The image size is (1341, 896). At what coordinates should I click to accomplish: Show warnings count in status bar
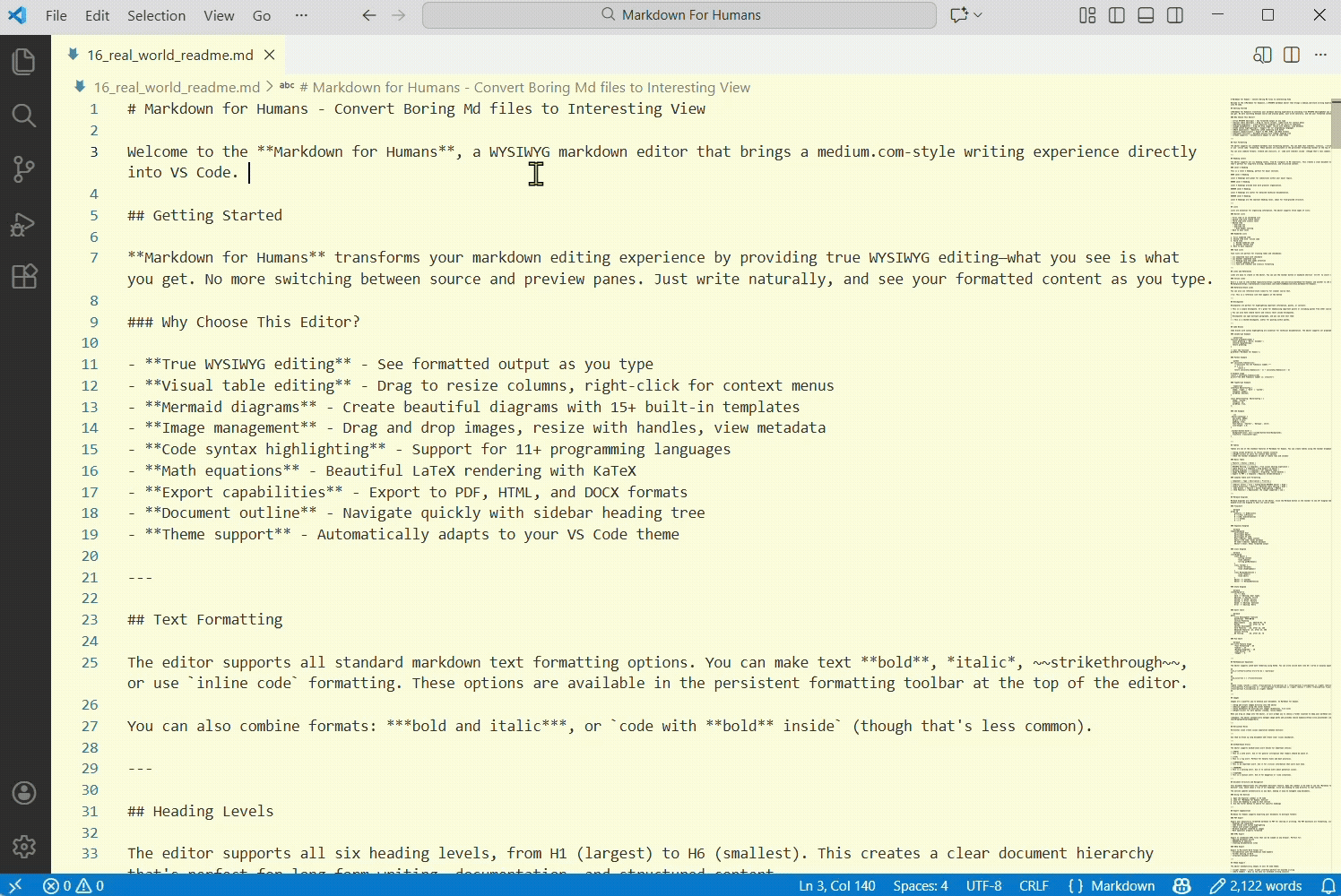tap(91, 885)
